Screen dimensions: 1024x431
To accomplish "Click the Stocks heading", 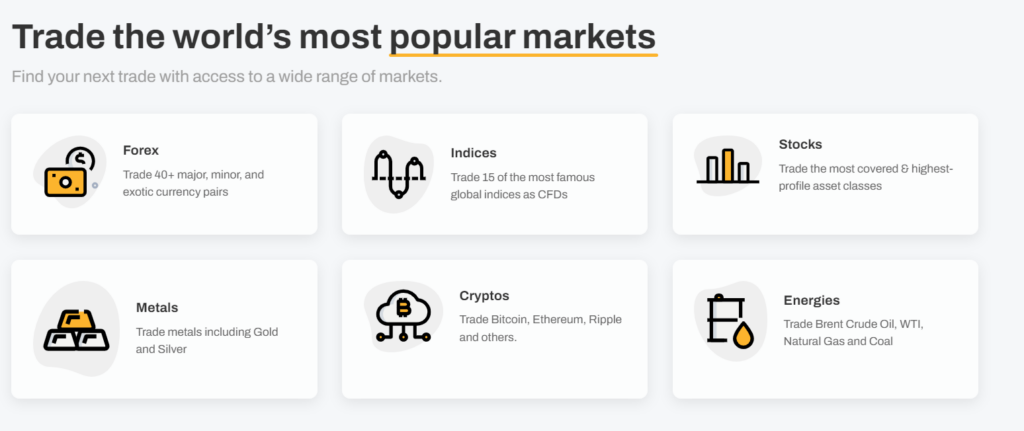I will click(800, 144).
